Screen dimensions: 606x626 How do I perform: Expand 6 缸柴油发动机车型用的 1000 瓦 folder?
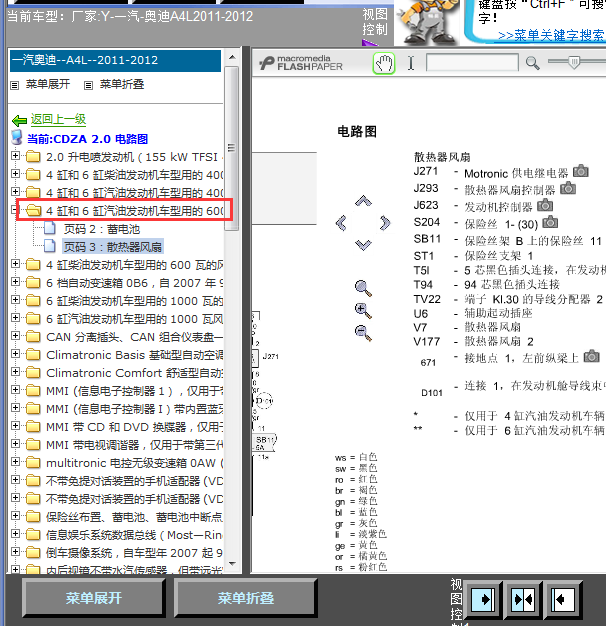pyautogui.click(x=15, y=299)
